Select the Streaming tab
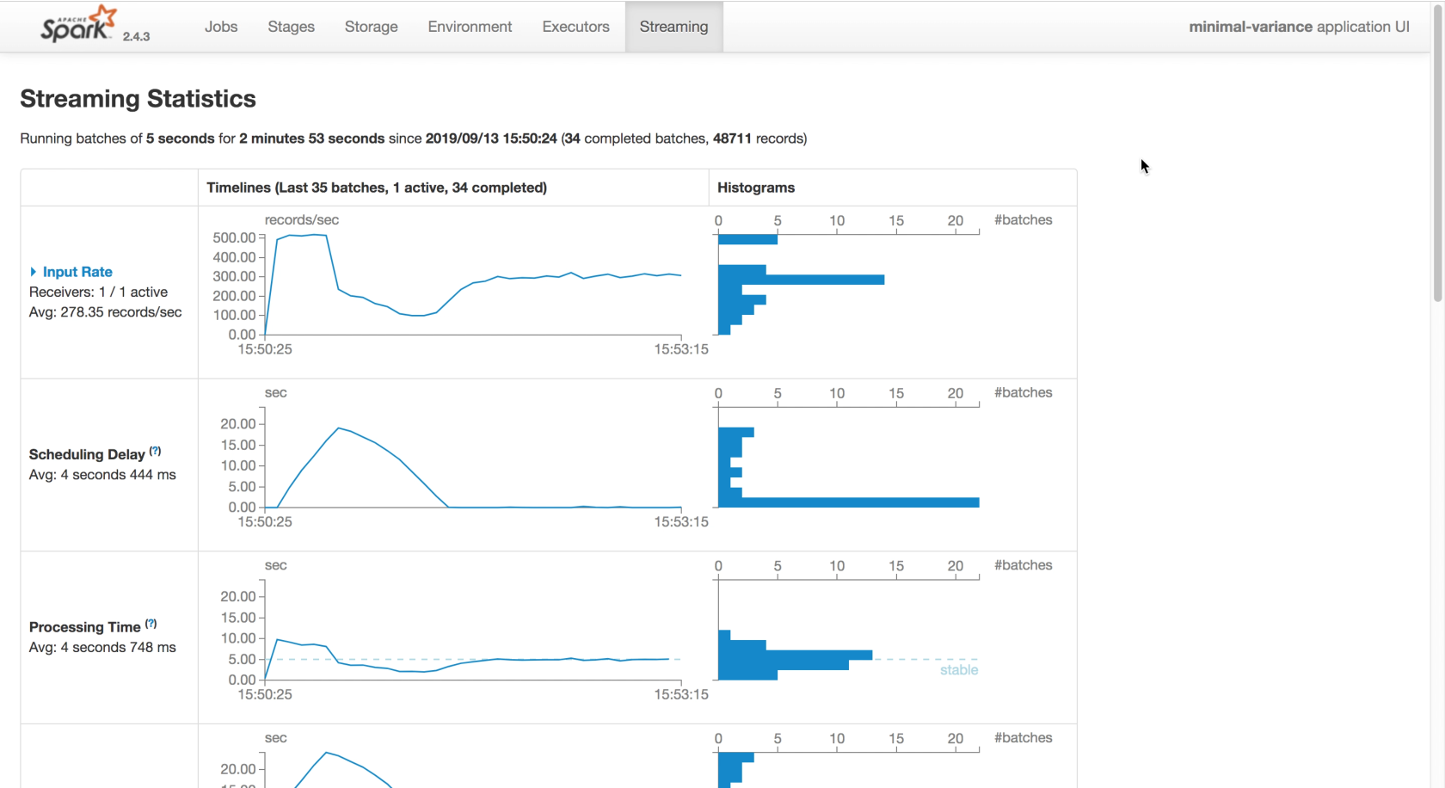 point(674,27)
